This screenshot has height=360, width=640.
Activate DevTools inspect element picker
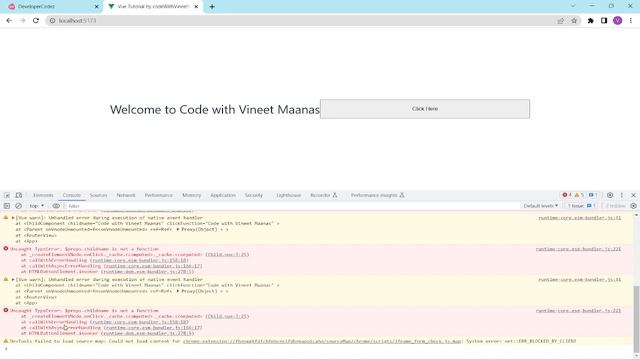pos(7,196)
